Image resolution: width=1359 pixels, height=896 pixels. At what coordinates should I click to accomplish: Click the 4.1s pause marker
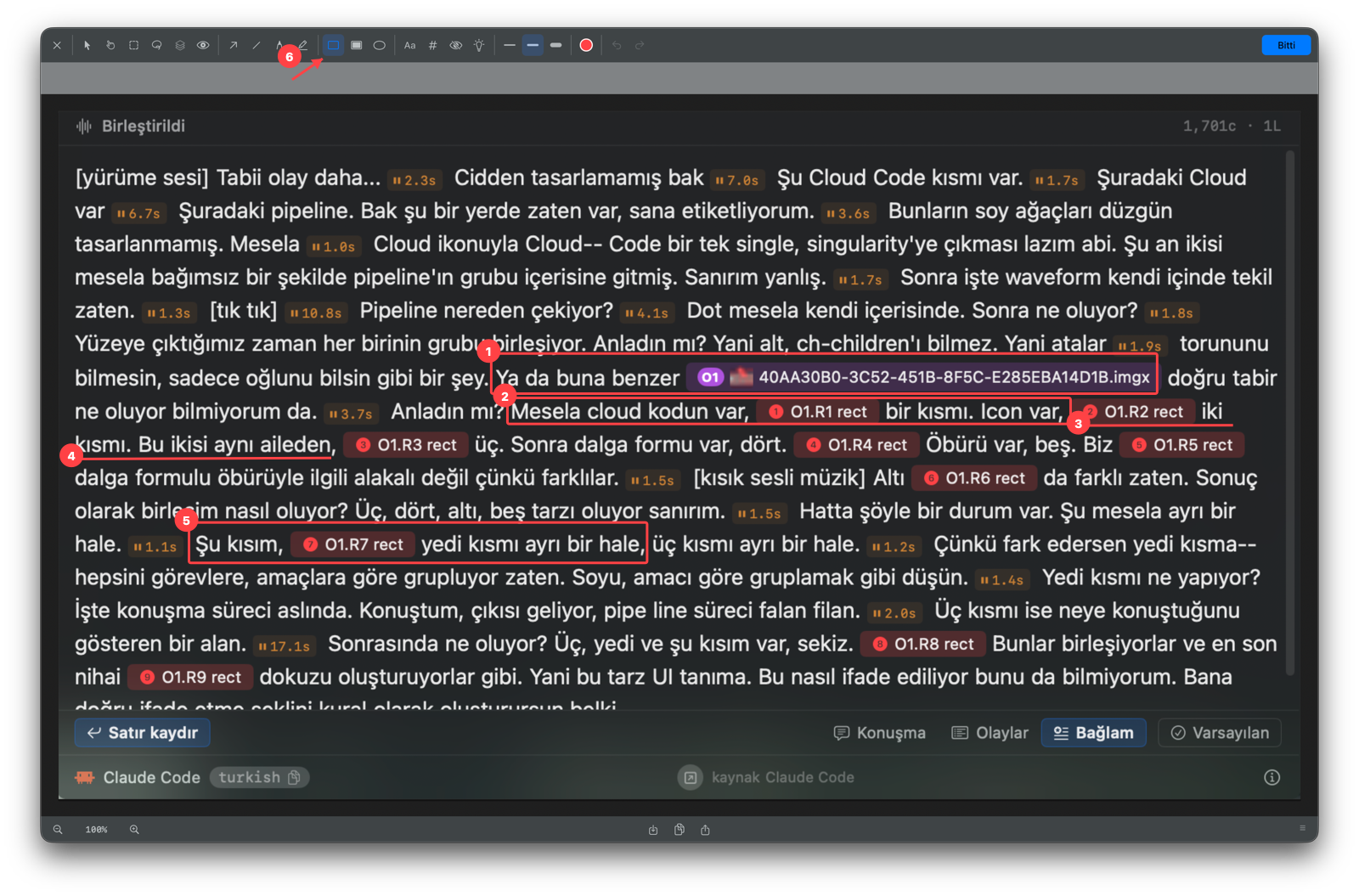647,313
